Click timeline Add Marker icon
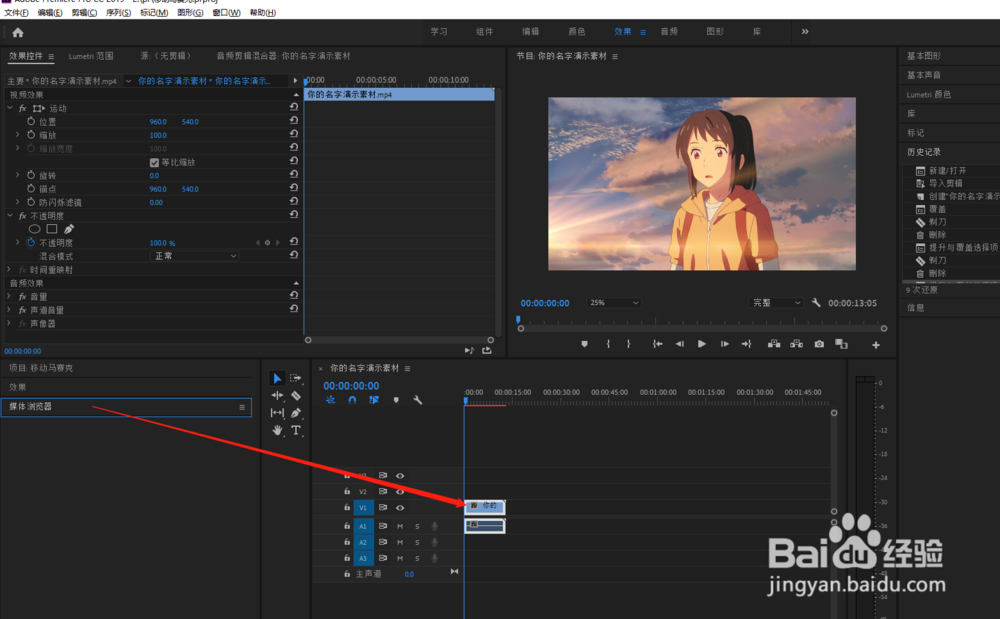The height and width of the screenshot is (619, 1000). pyautogui.click(x=396, y=400)
